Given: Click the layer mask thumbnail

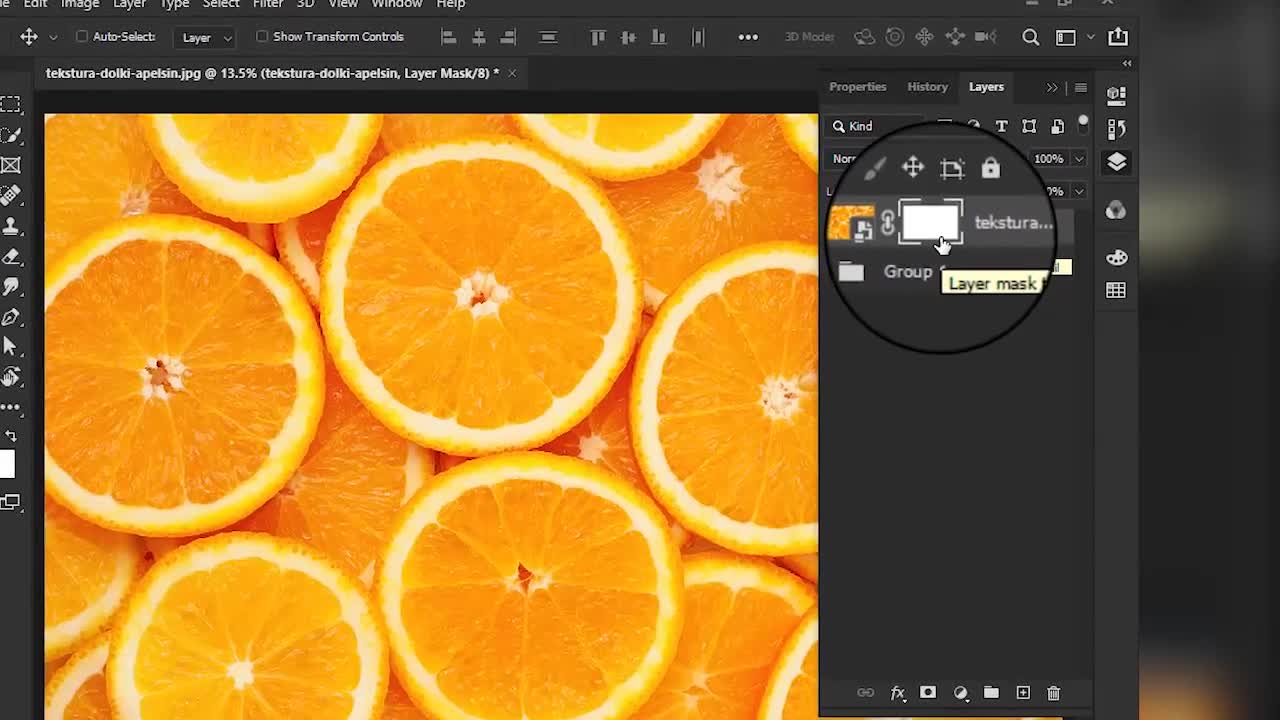Looking at the screenshot, I should [x=930, y=222].
